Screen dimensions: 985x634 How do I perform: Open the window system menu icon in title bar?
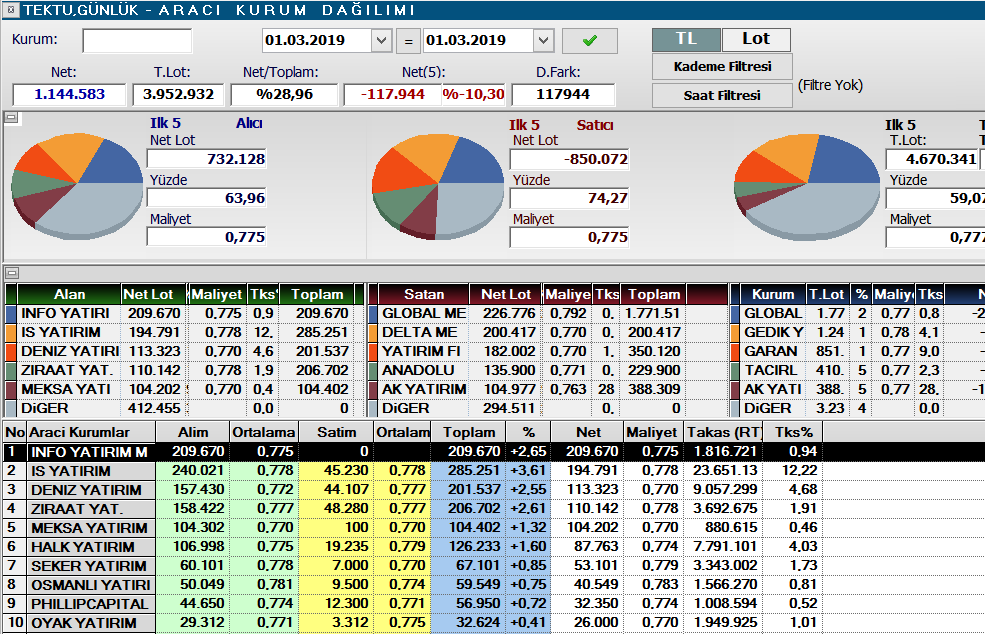click(10, 9)
